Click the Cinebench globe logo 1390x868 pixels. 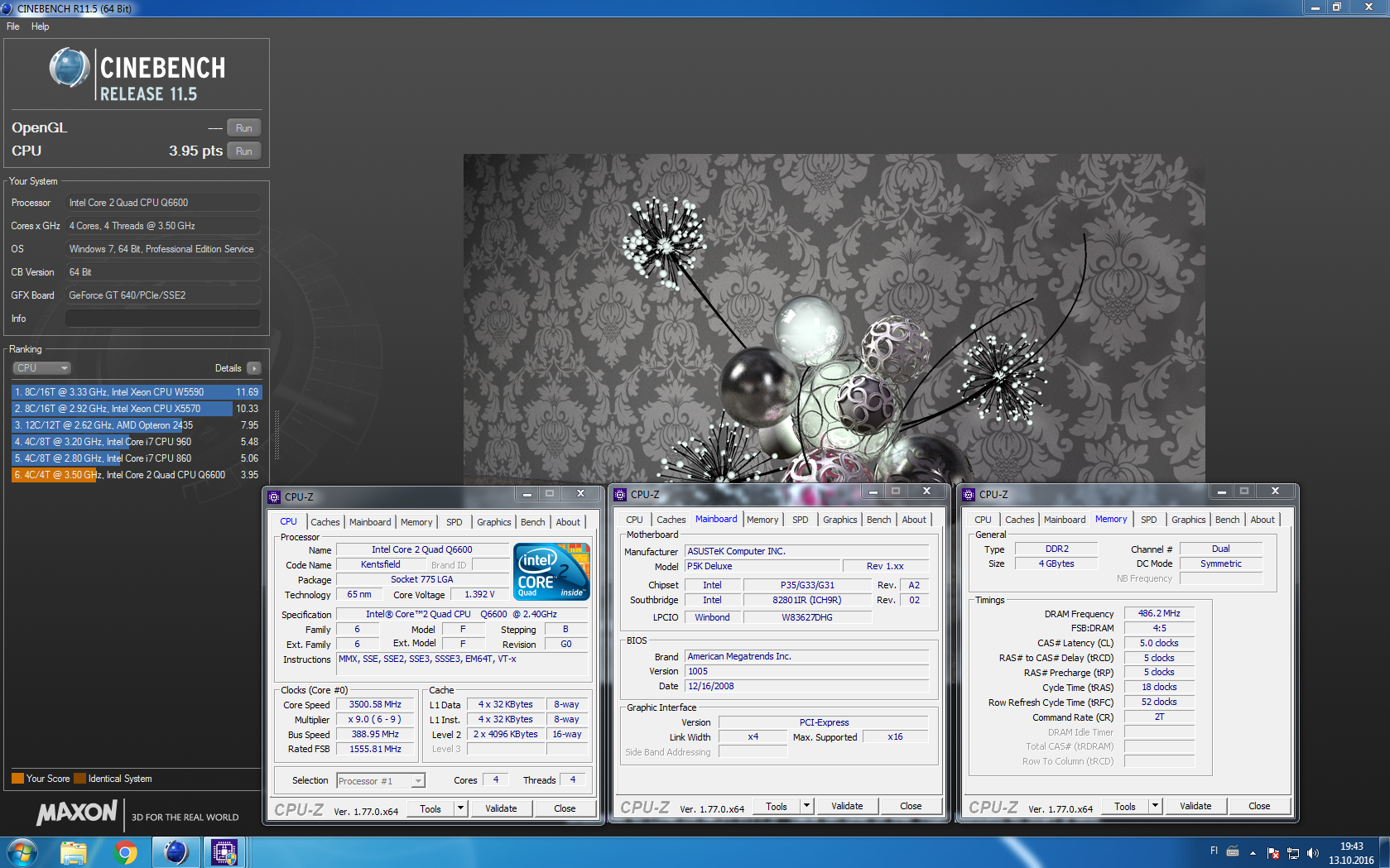pyautogui.click(x=70, y=68)
